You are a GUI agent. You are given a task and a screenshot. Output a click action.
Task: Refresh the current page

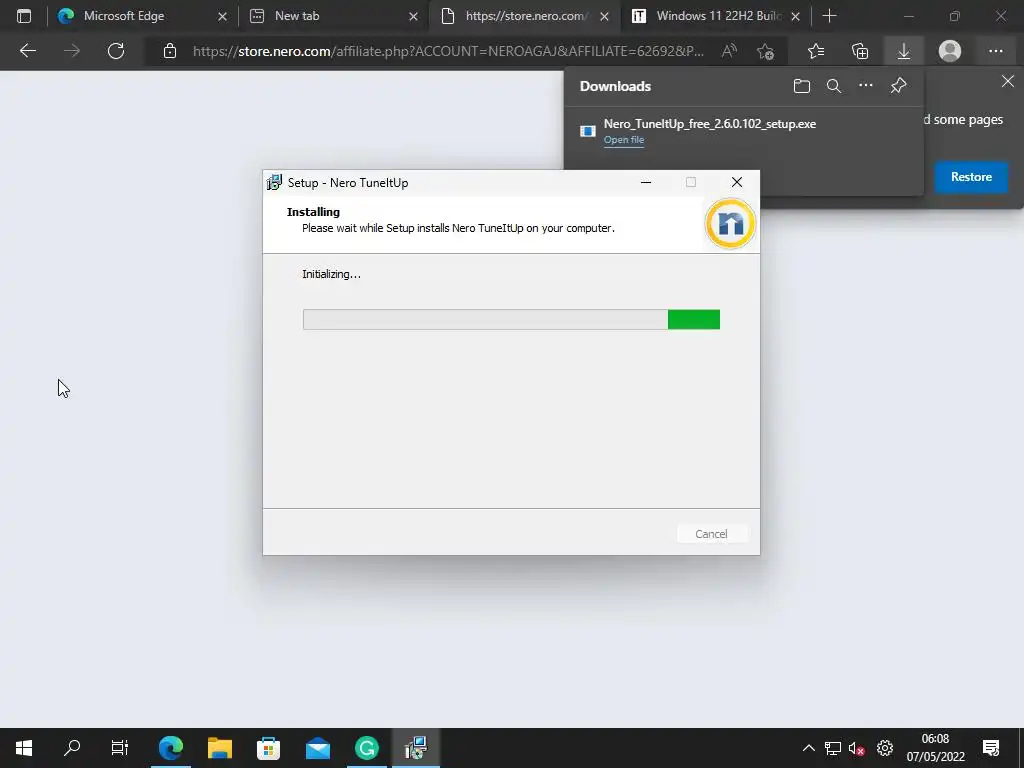[x=116, y=51]
